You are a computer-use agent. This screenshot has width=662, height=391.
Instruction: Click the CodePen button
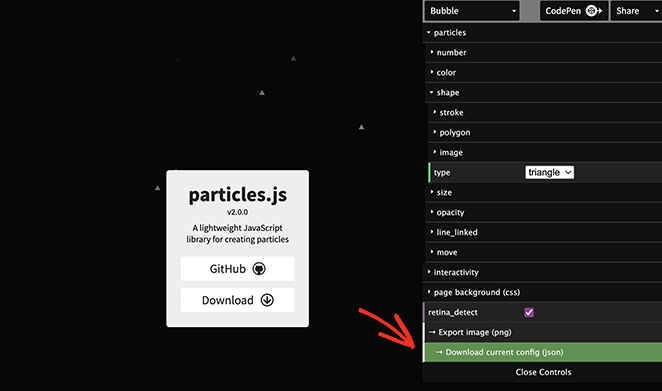574,11
